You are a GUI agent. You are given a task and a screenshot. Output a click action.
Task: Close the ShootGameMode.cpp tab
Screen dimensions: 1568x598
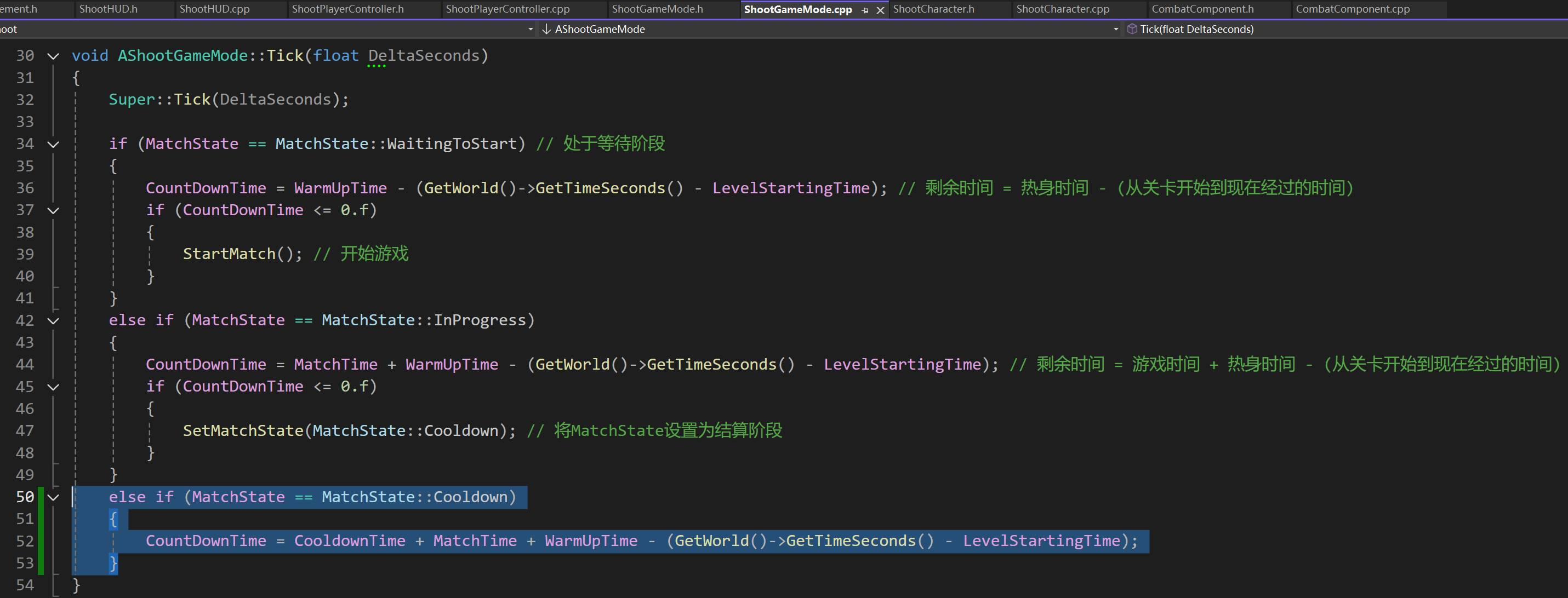(880, 10)
